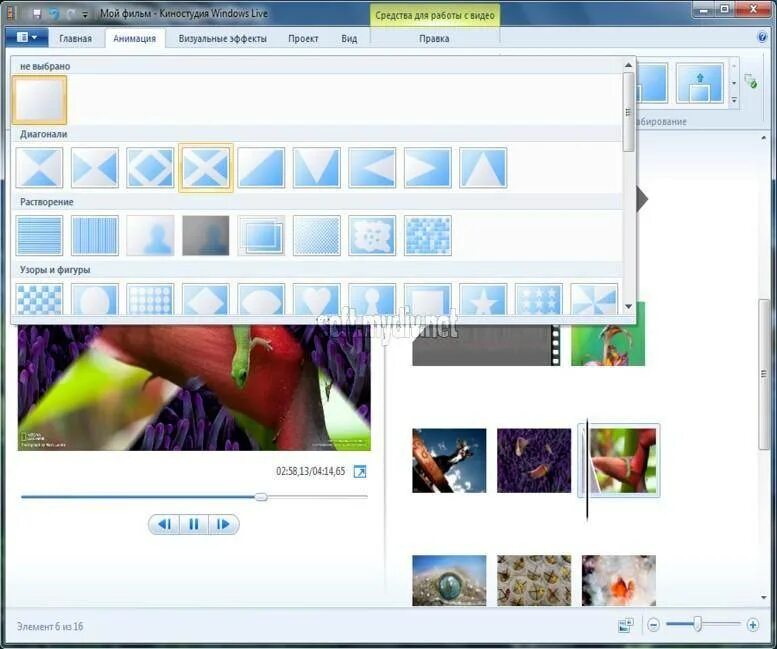Open the Правка tab
The height and width of the screenshot is (649, 777).
click(434, 39)
